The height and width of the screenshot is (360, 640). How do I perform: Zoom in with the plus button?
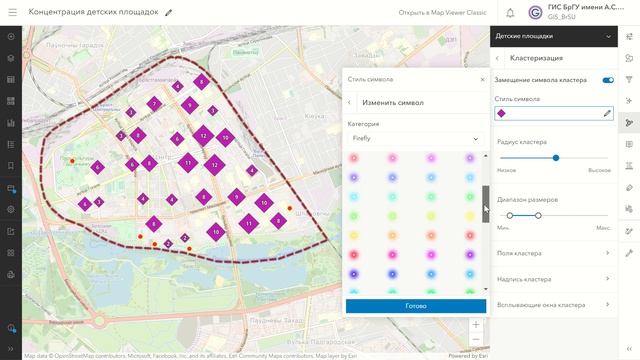[476, 325]
